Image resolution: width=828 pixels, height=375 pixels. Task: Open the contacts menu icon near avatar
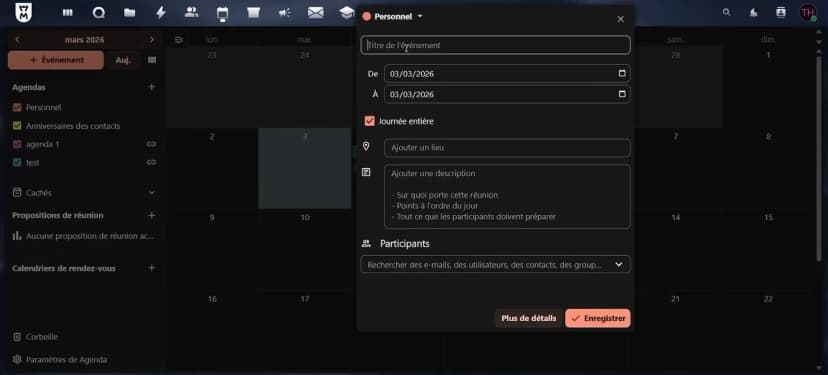(781, 12)
